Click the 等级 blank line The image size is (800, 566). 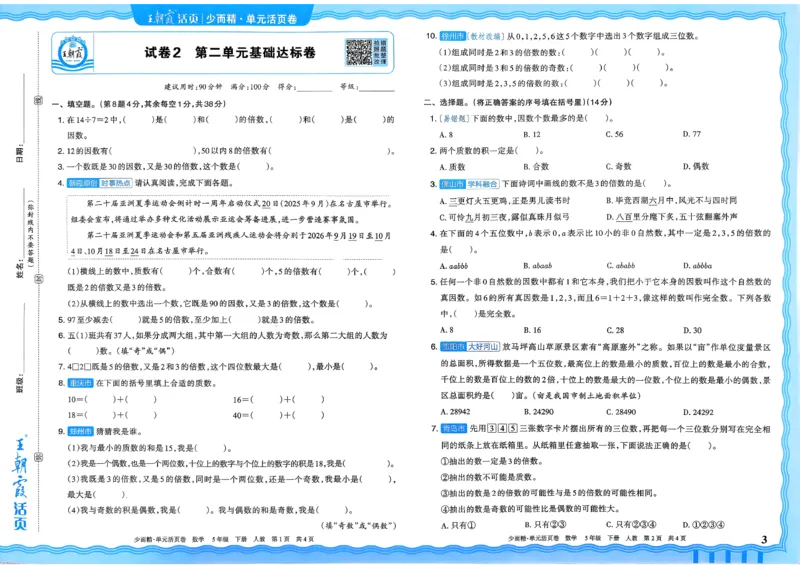[x=377, y=90]
